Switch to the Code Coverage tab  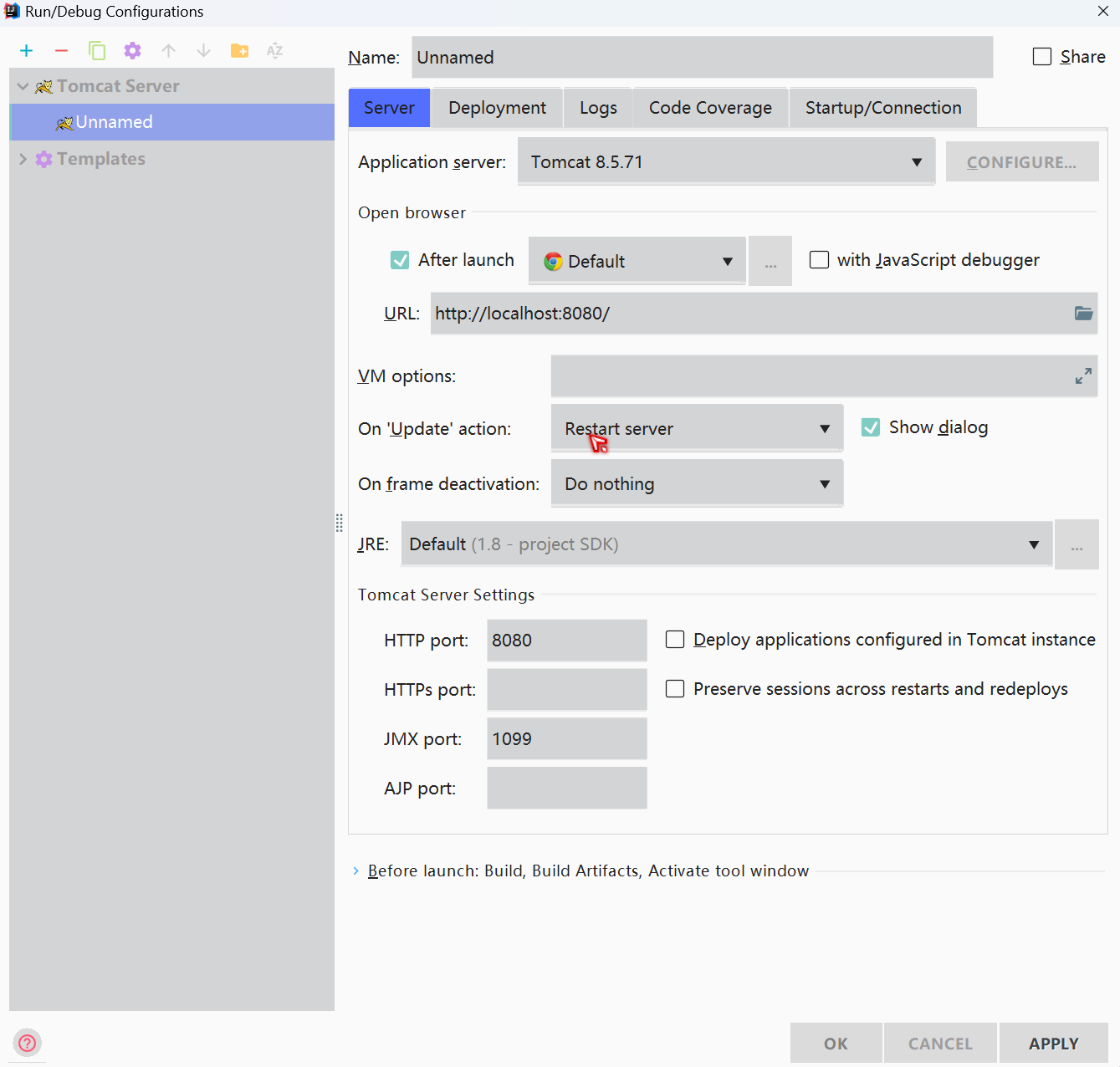pos(710,108)
